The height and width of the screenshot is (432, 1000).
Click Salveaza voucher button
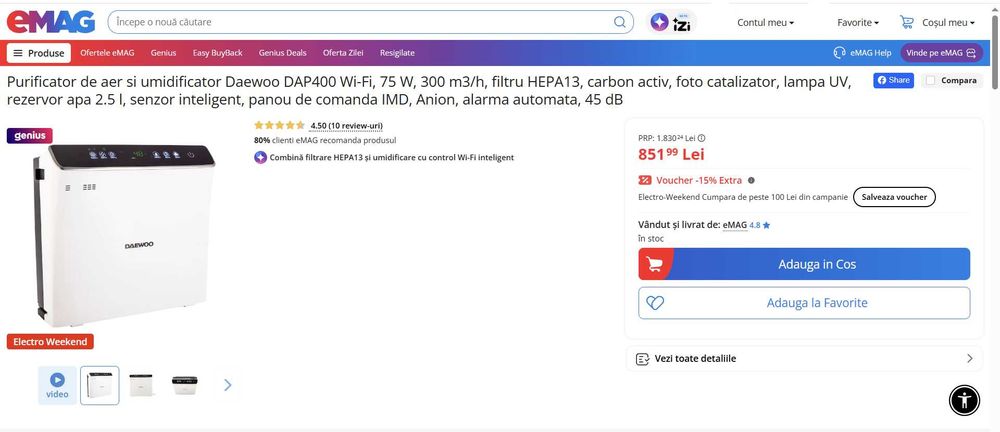(x=894, y=197)
